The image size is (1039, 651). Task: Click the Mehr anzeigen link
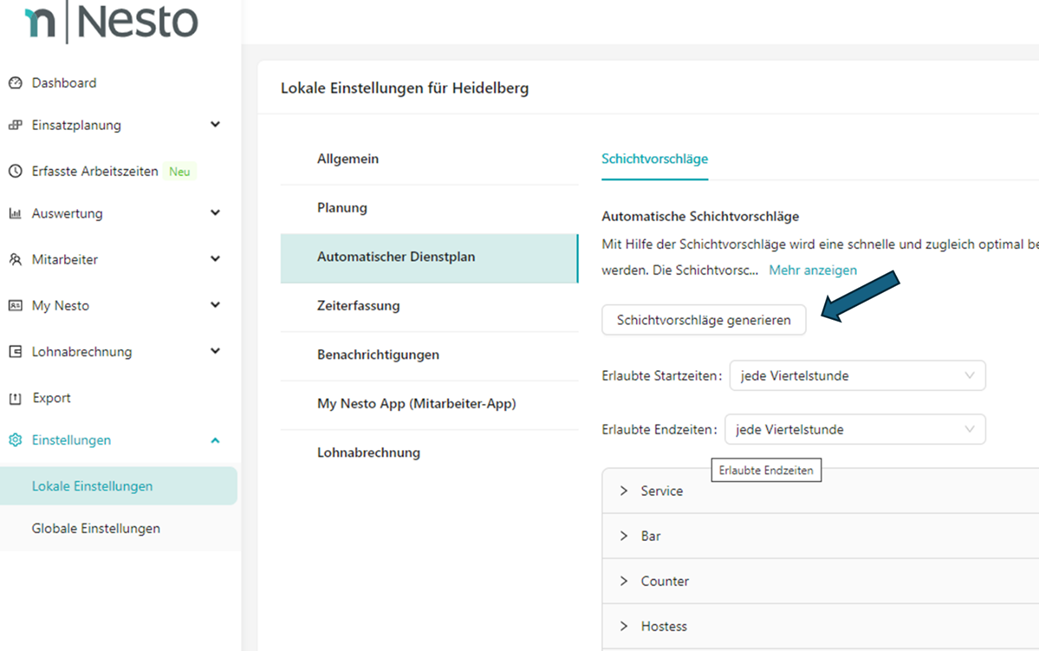pos(812,270)
